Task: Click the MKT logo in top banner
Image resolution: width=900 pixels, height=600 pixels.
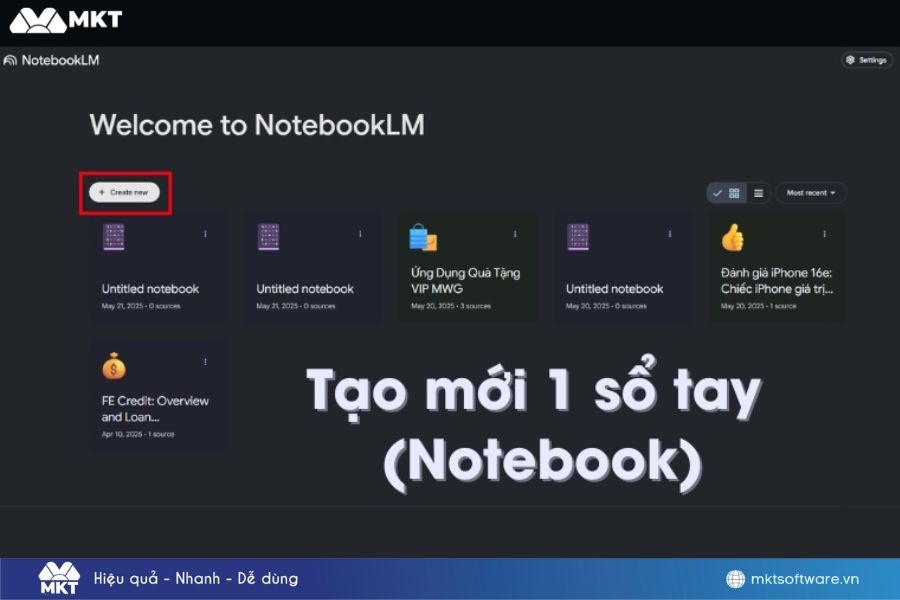Action: pos(66,19)
